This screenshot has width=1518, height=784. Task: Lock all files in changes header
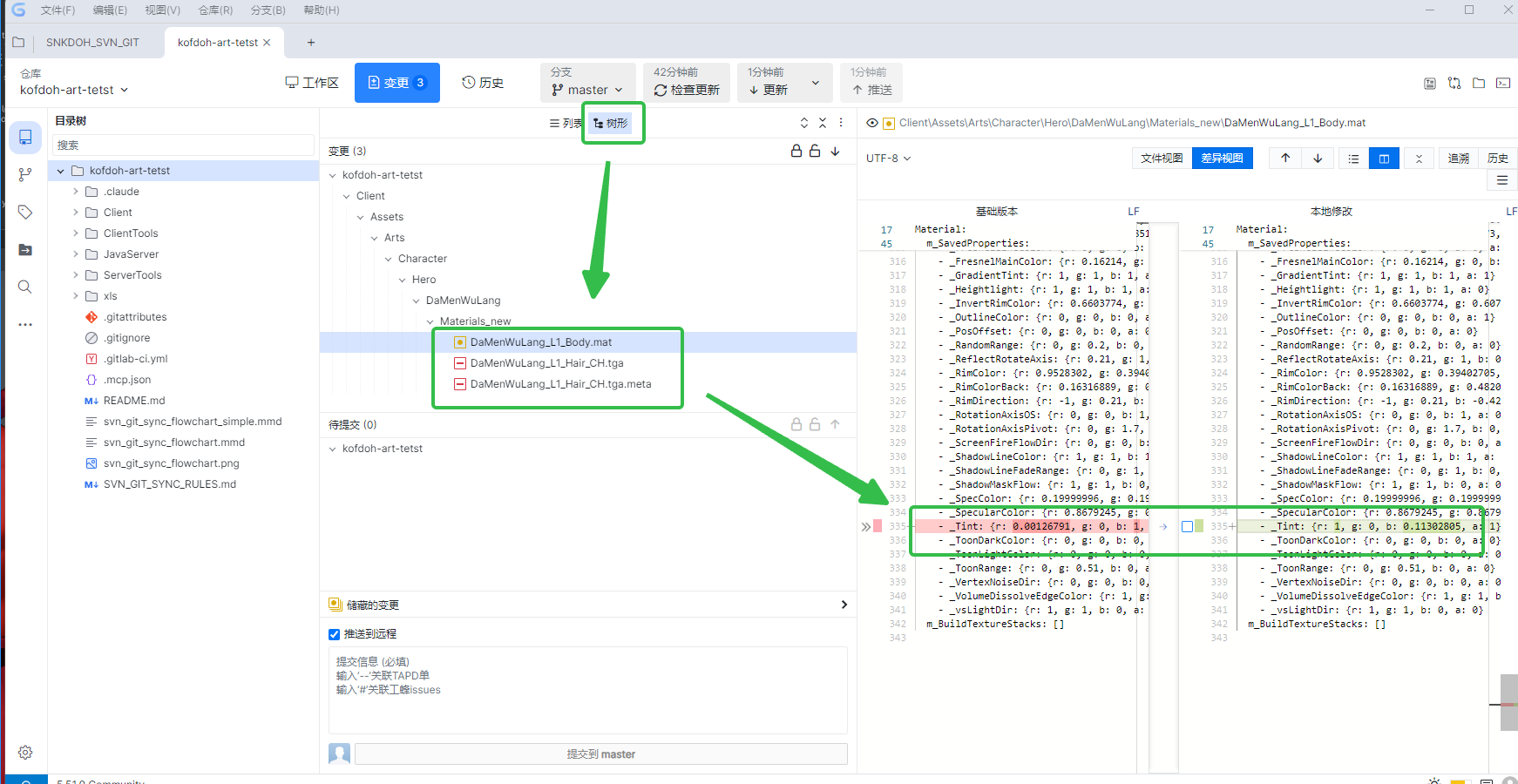point(796,151)
